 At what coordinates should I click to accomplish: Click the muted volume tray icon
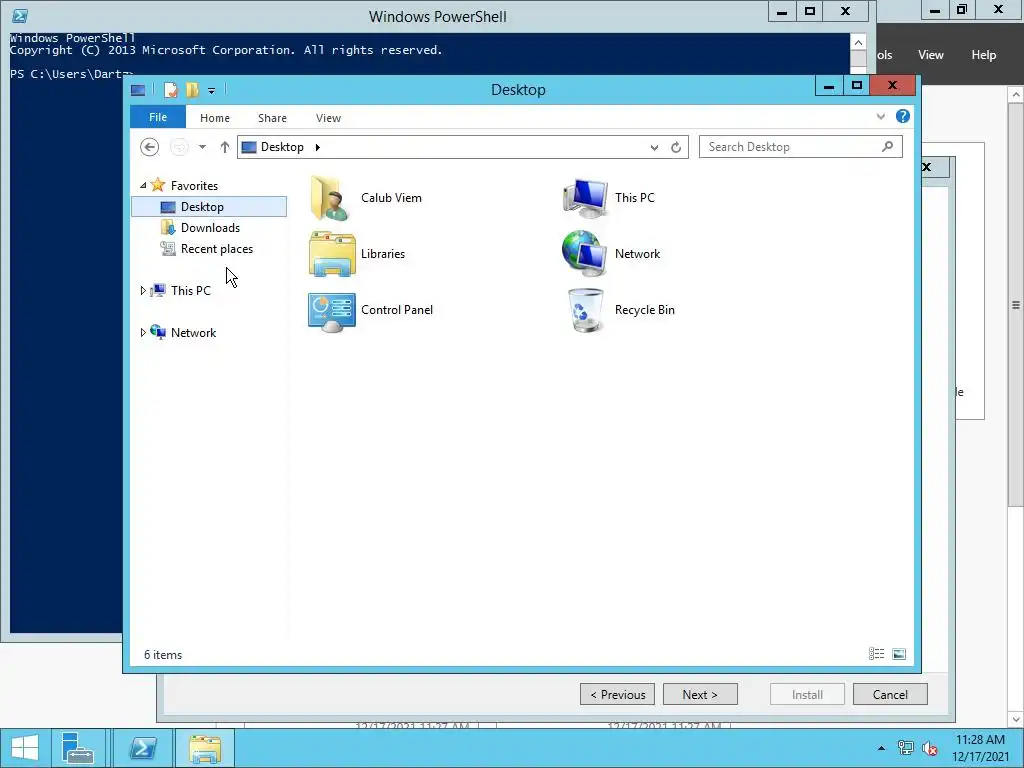pyautogui.click(x=930, y=748)
